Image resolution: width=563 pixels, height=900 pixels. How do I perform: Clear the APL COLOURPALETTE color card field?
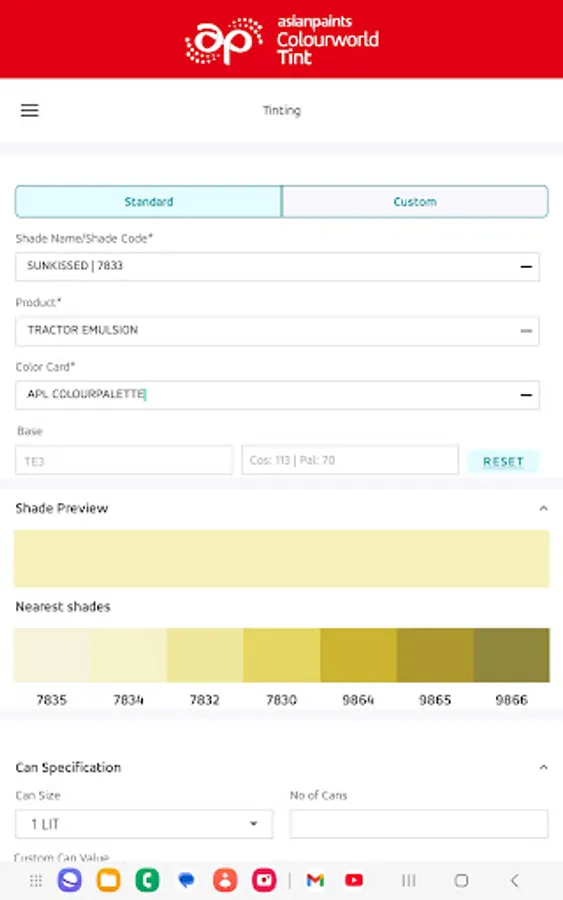526,395
